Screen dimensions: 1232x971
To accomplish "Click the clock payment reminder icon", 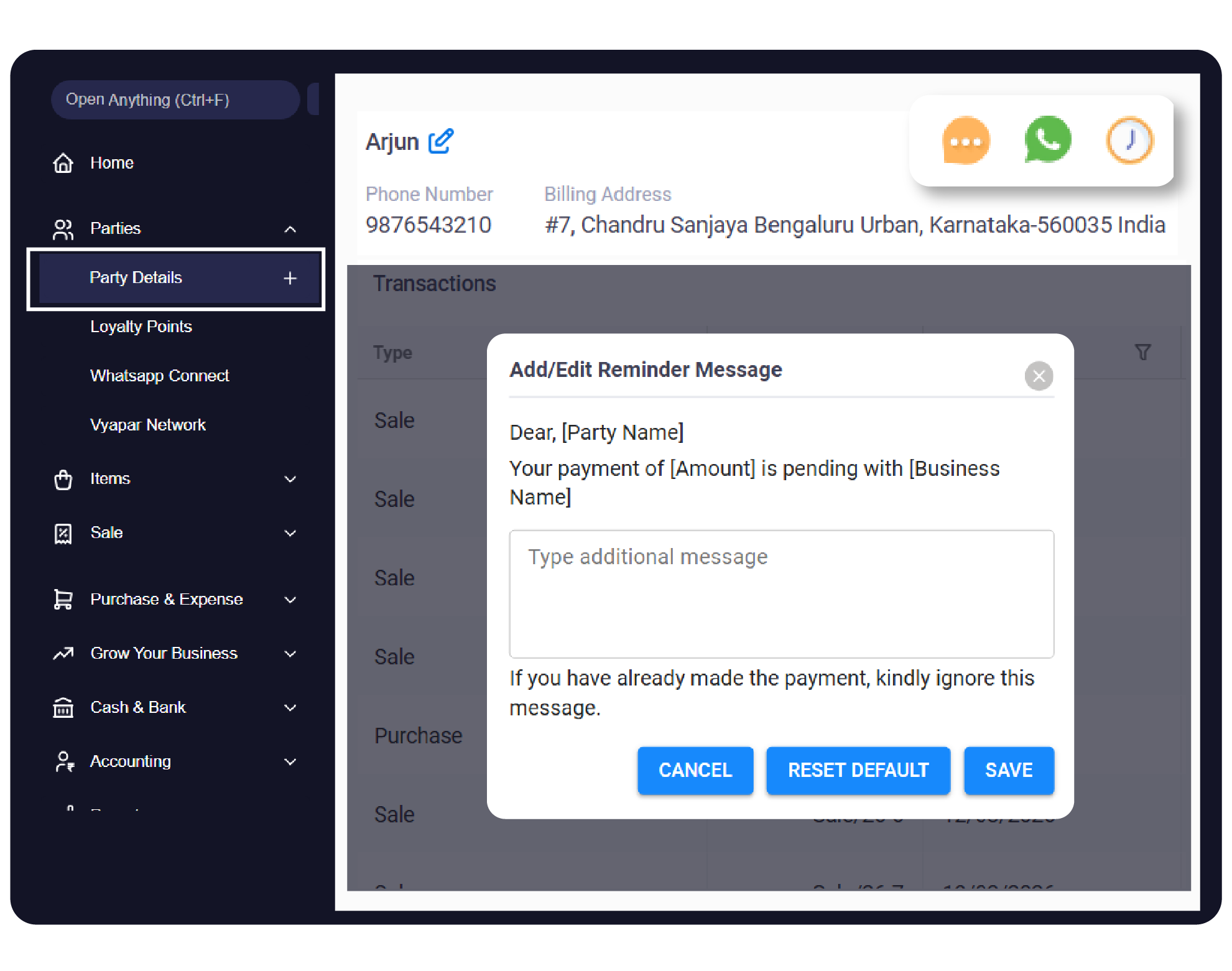I will tap(1129, 141).
